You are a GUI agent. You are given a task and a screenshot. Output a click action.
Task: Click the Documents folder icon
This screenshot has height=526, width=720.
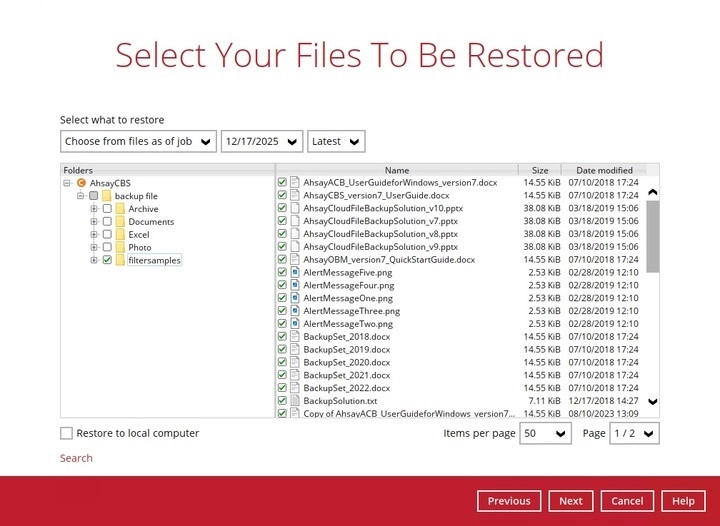point(120,222)
